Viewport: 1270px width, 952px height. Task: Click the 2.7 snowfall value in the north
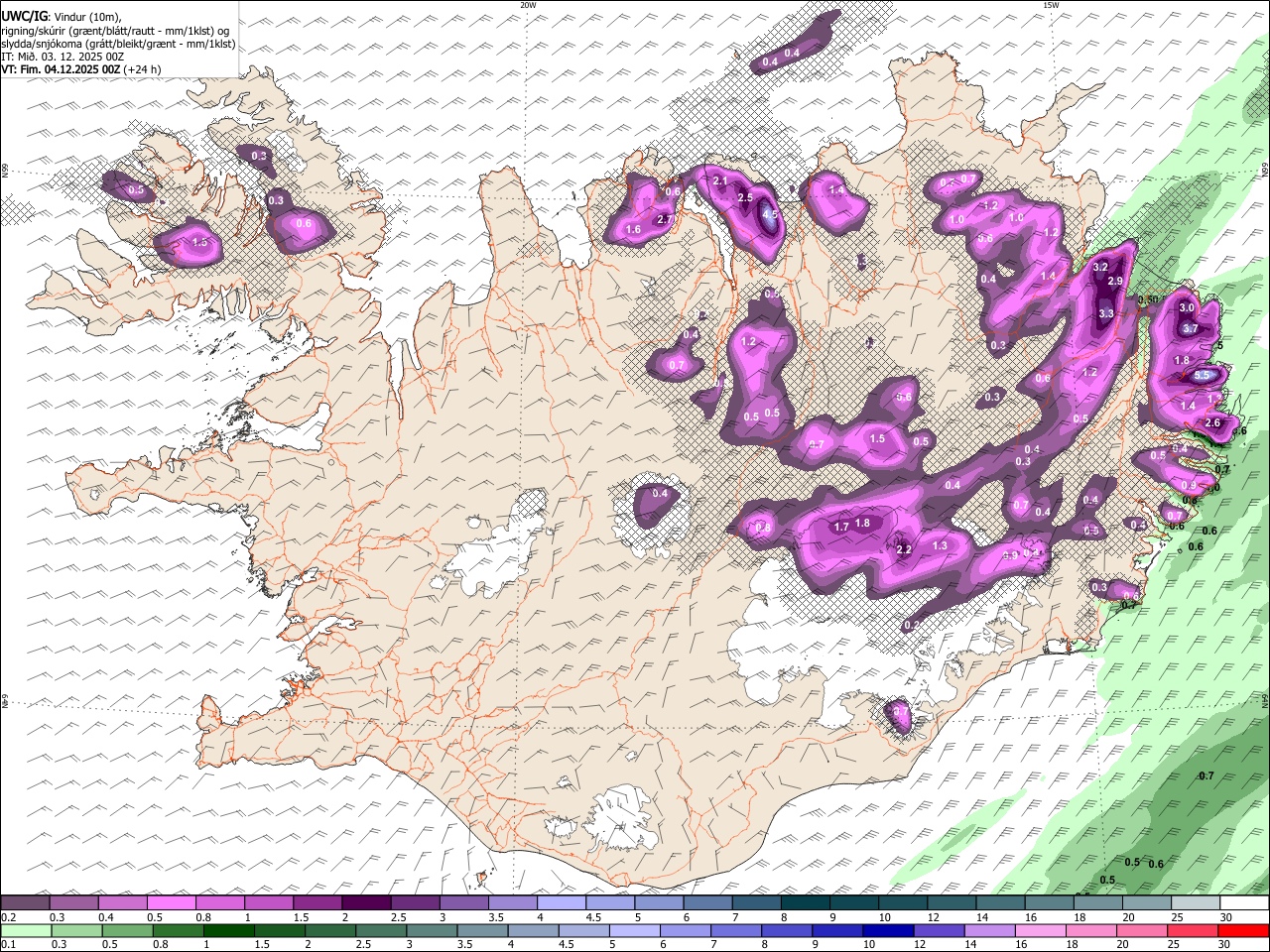(665, 219)
